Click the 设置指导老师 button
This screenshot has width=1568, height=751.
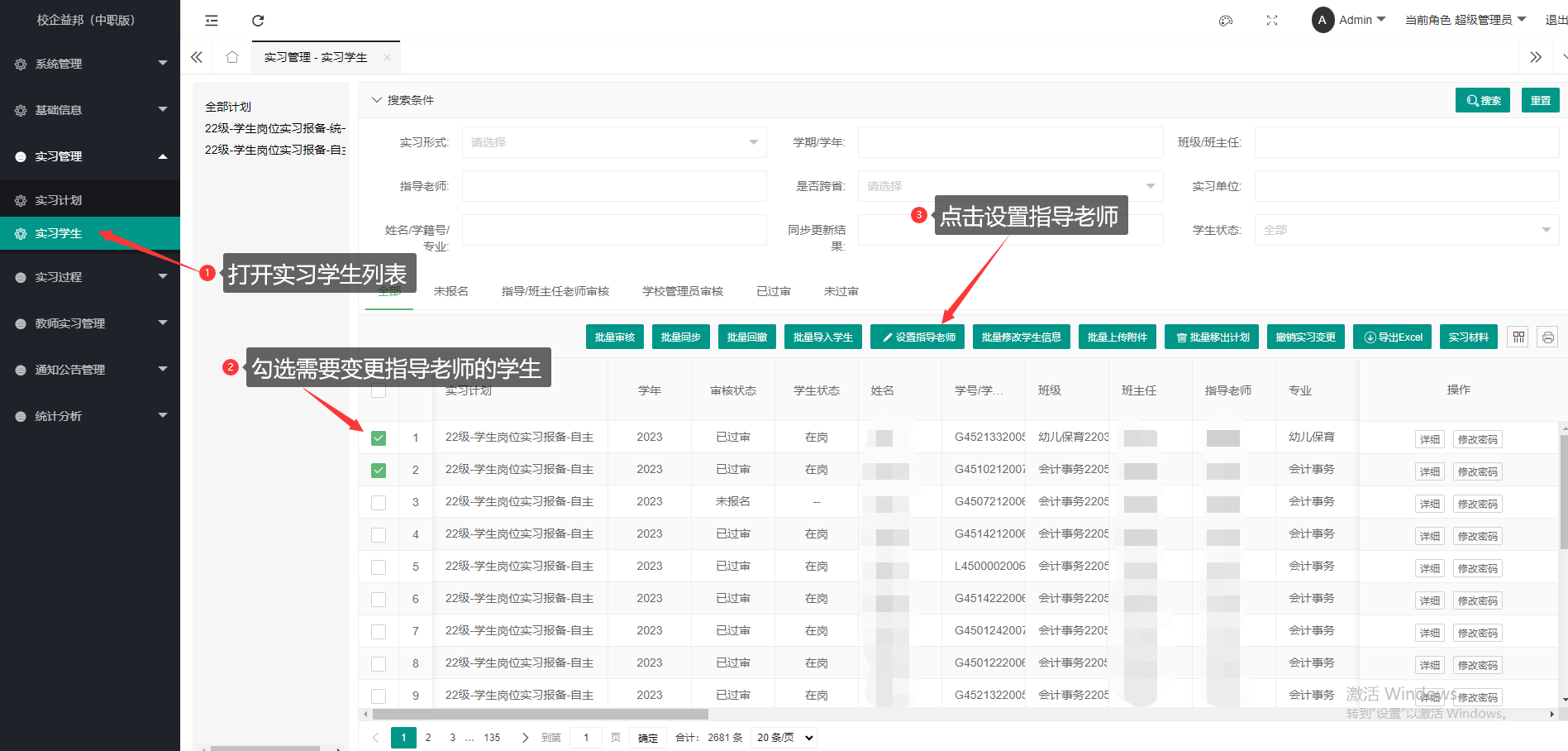(x=917, y=337)
